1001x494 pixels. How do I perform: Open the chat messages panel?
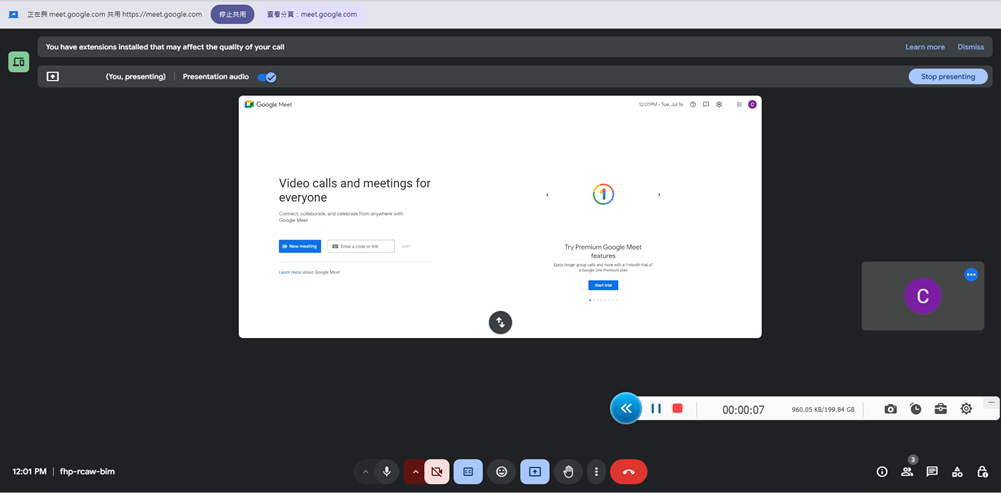pyautogui.click(x=932, y=472)
